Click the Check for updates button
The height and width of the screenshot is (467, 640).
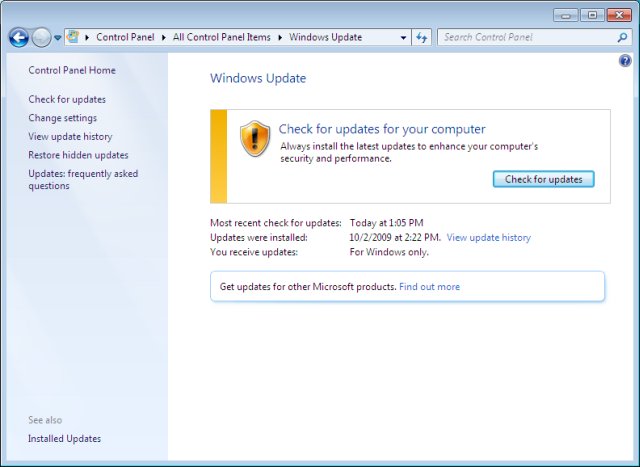543,179
